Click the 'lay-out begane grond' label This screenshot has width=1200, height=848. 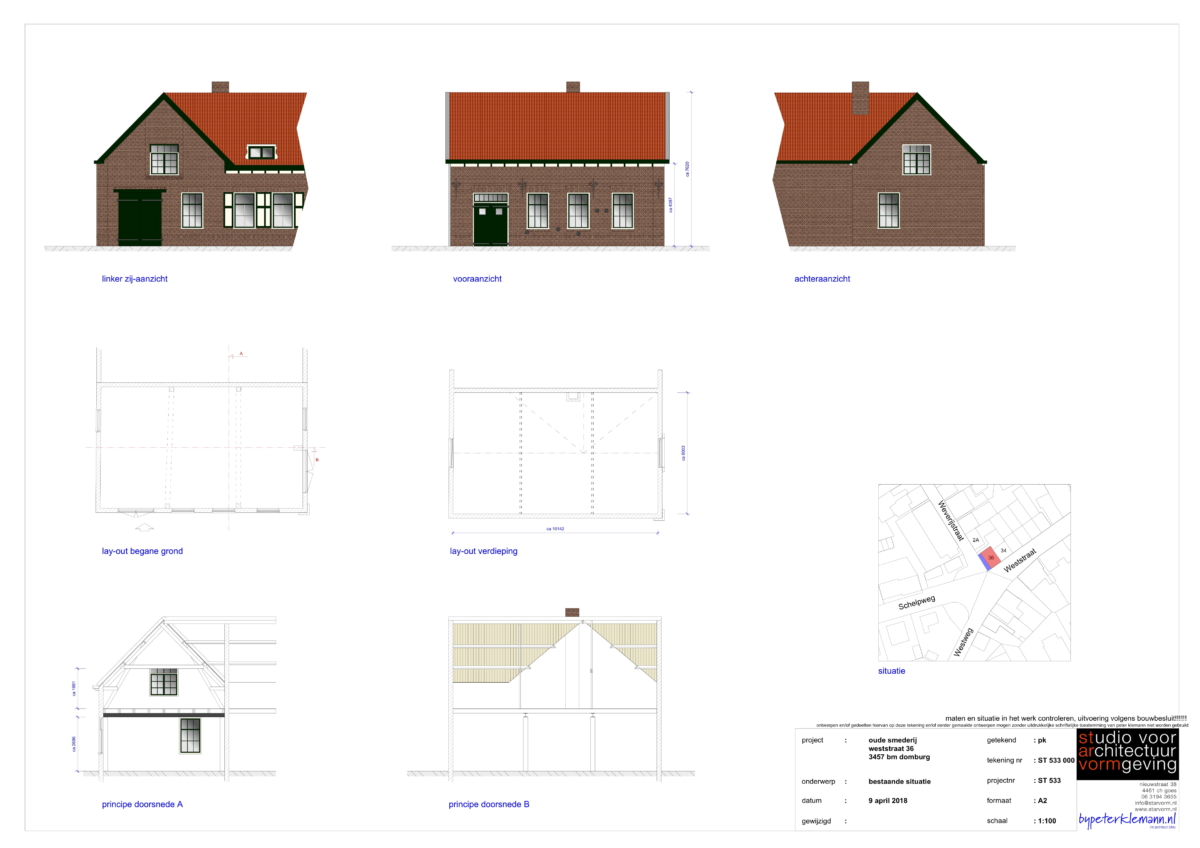pos(142,551)
